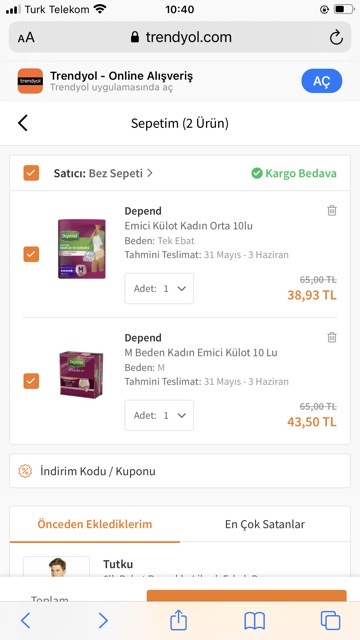Open the AA reader text size menu
Image resolution: width=360 pixels, height=640 pixels.
(x=26, y=38)
